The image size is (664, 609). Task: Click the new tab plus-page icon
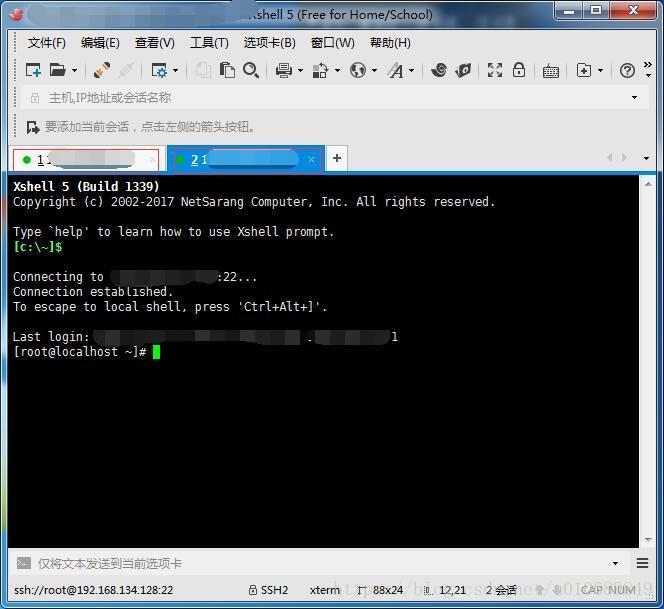584,70
